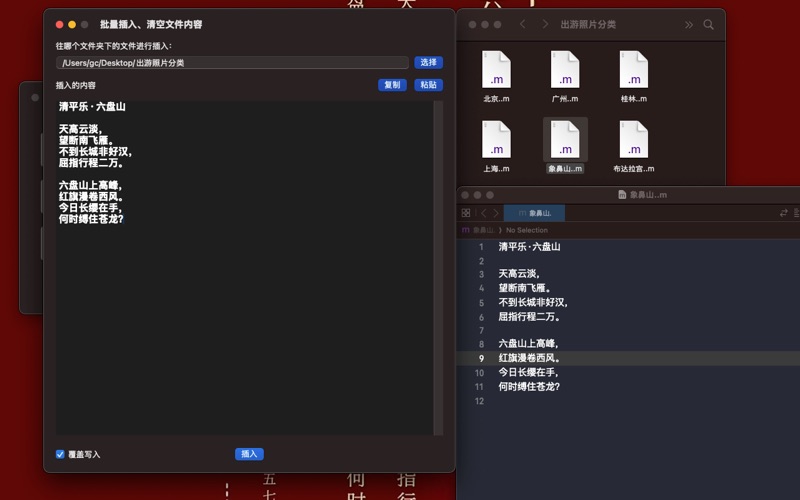Select the 北京..m file icon
Screen dimensions: 800x500
[496, 69]
